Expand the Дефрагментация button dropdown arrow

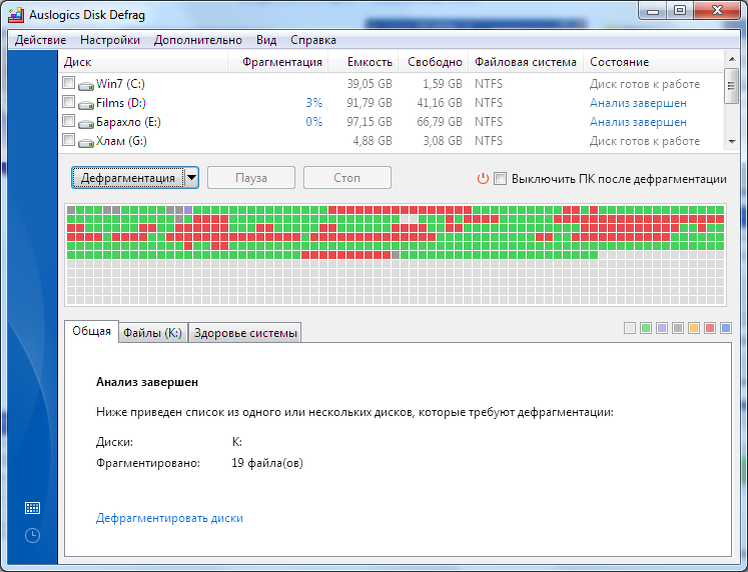(x=191, y=178)
